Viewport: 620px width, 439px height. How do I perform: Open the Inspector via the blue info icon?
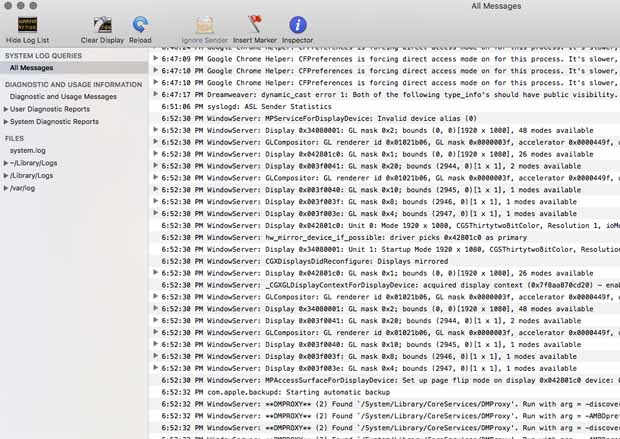click(297, 25)
